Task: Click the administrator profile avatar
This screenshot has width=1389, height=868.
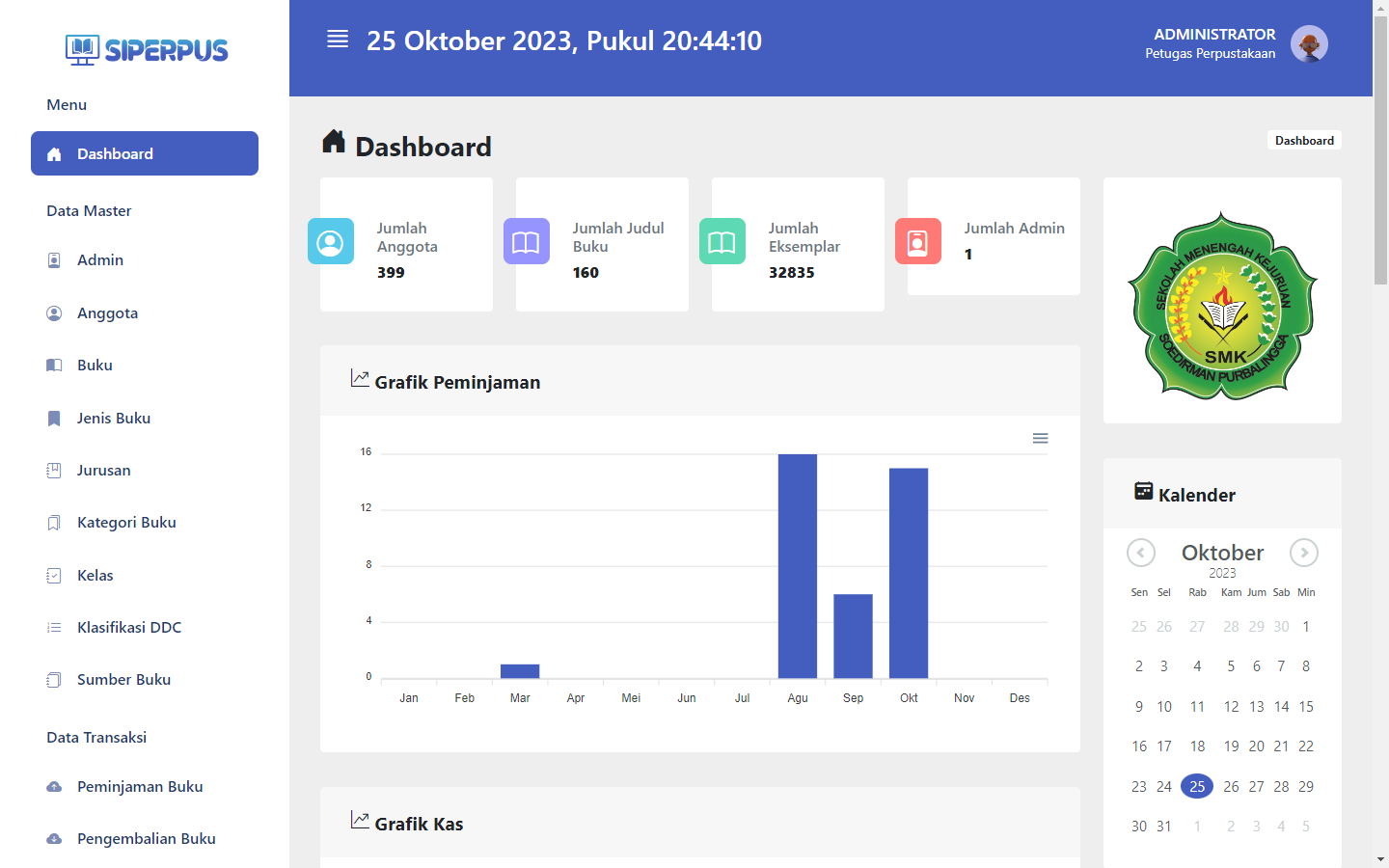Action: point(1309,44)
